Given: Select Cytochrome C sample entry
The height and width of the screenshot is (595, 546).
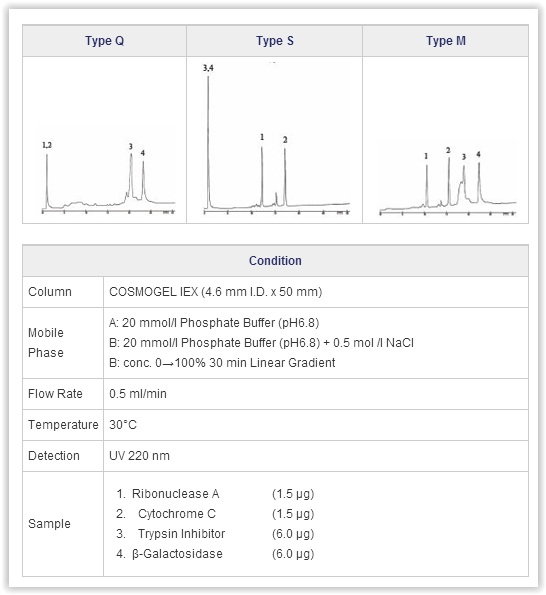Looking at the screenshot, I should pos(215,514).
